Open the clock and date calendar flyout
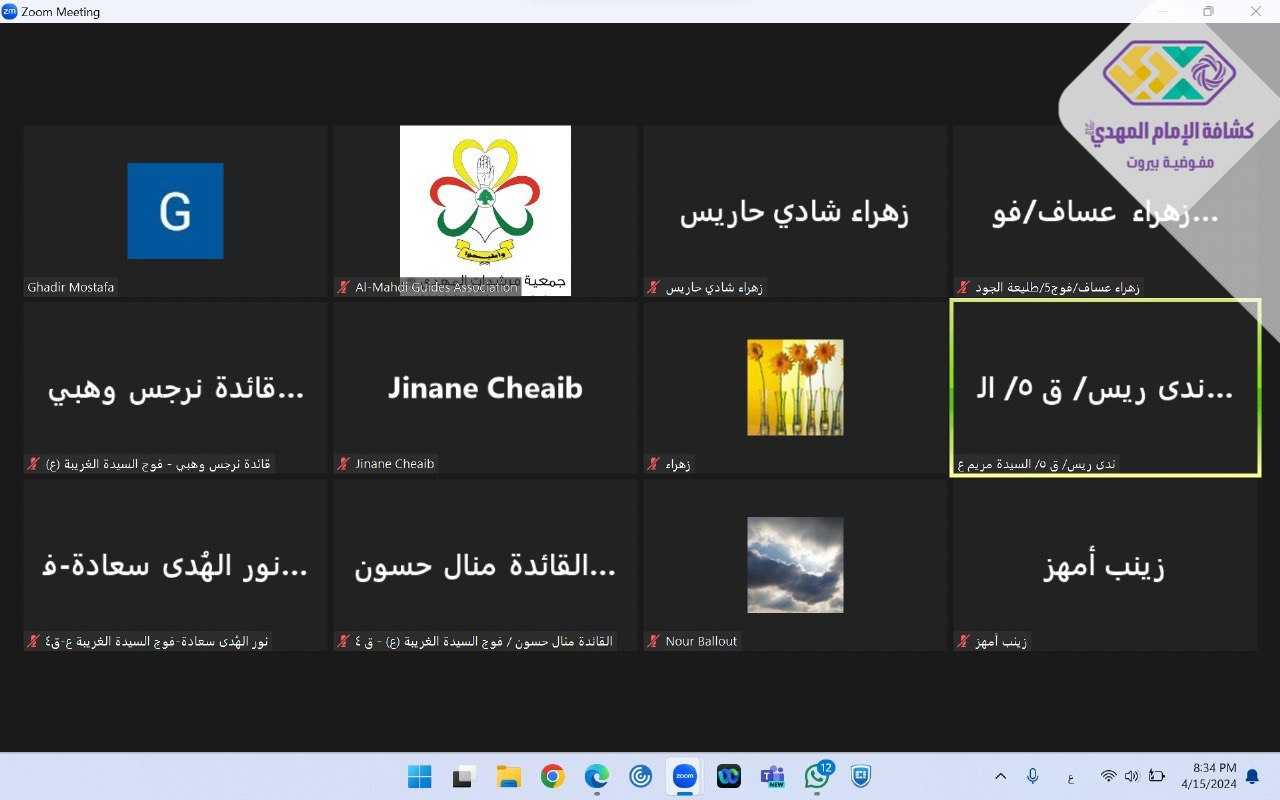Screen dimensions: 1280x800 (x=1208, y=776)
